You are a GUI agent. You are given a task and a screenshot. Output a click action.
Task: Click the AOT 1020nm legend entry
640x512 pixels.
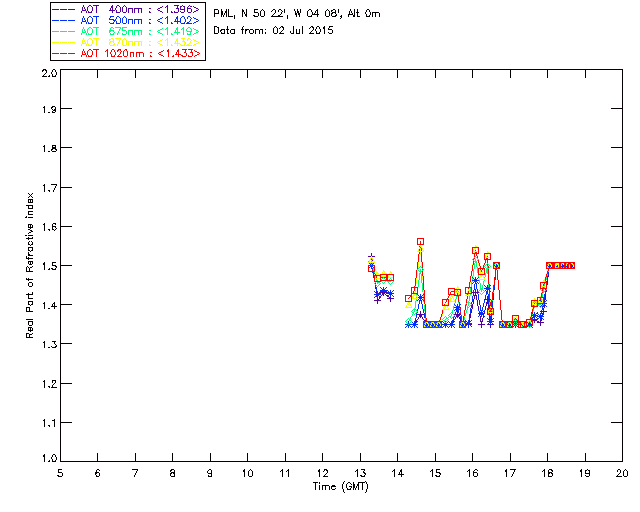click(126, 53)
